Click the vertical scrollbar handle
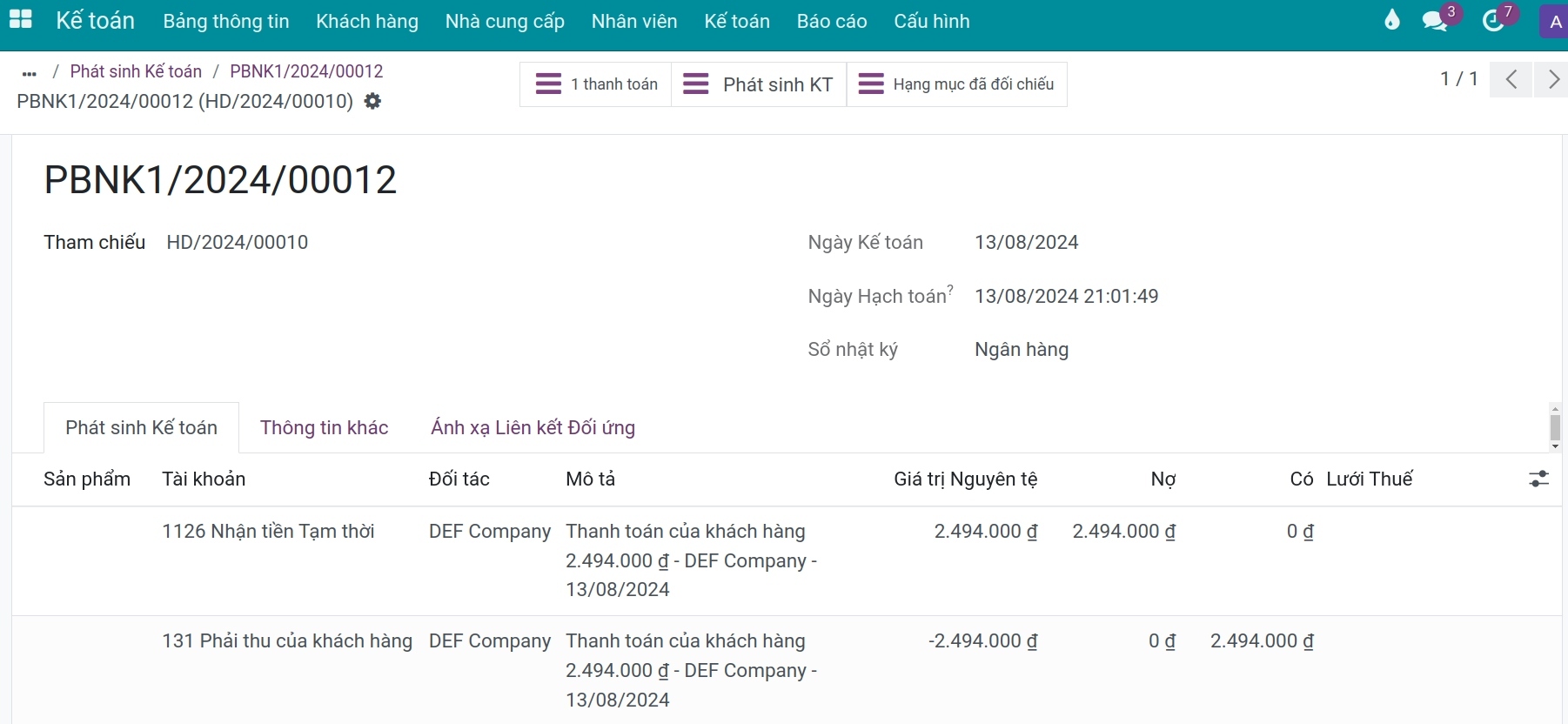Image resolution: width=1568 pixels, height=724 pixels. pos(1555,427)
